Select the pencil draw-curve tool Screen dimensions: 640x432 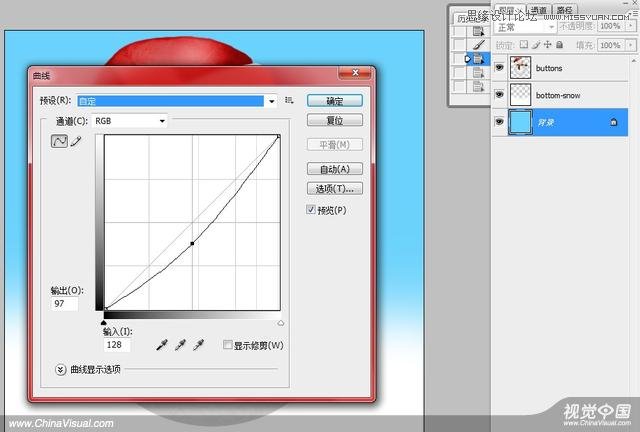tap(76, 141)
